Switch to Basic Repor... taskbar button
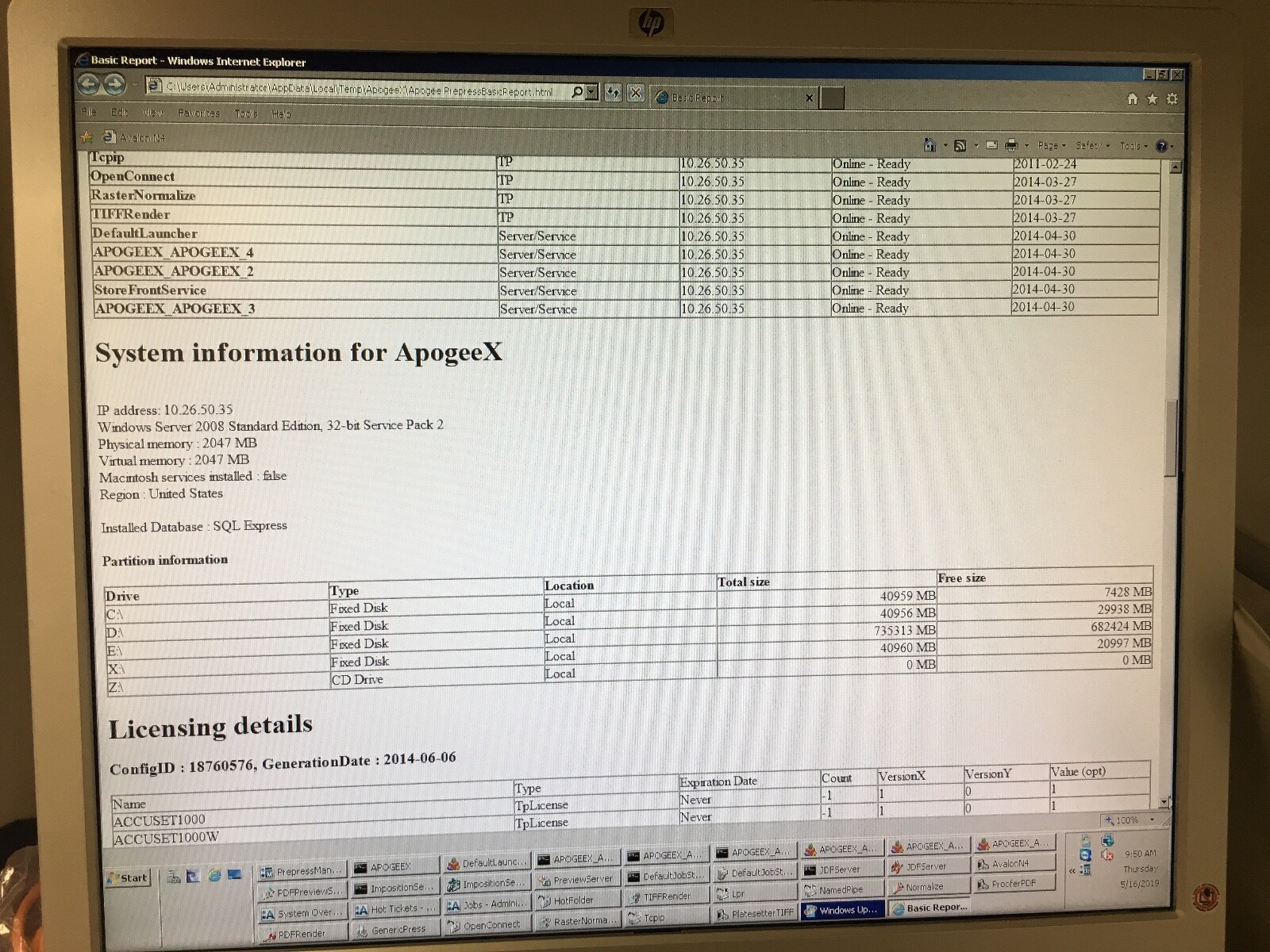 coord(930,908)
